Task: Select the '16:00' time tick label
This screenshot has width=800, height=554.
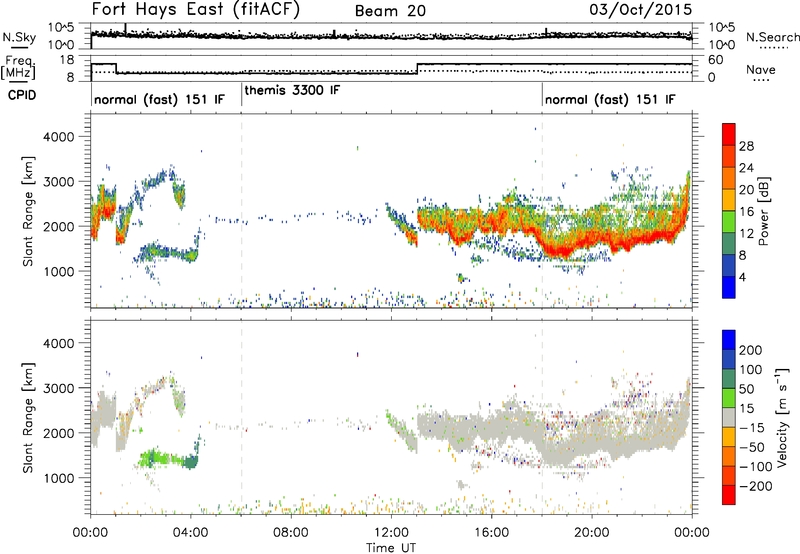Action: coord(491,533)
